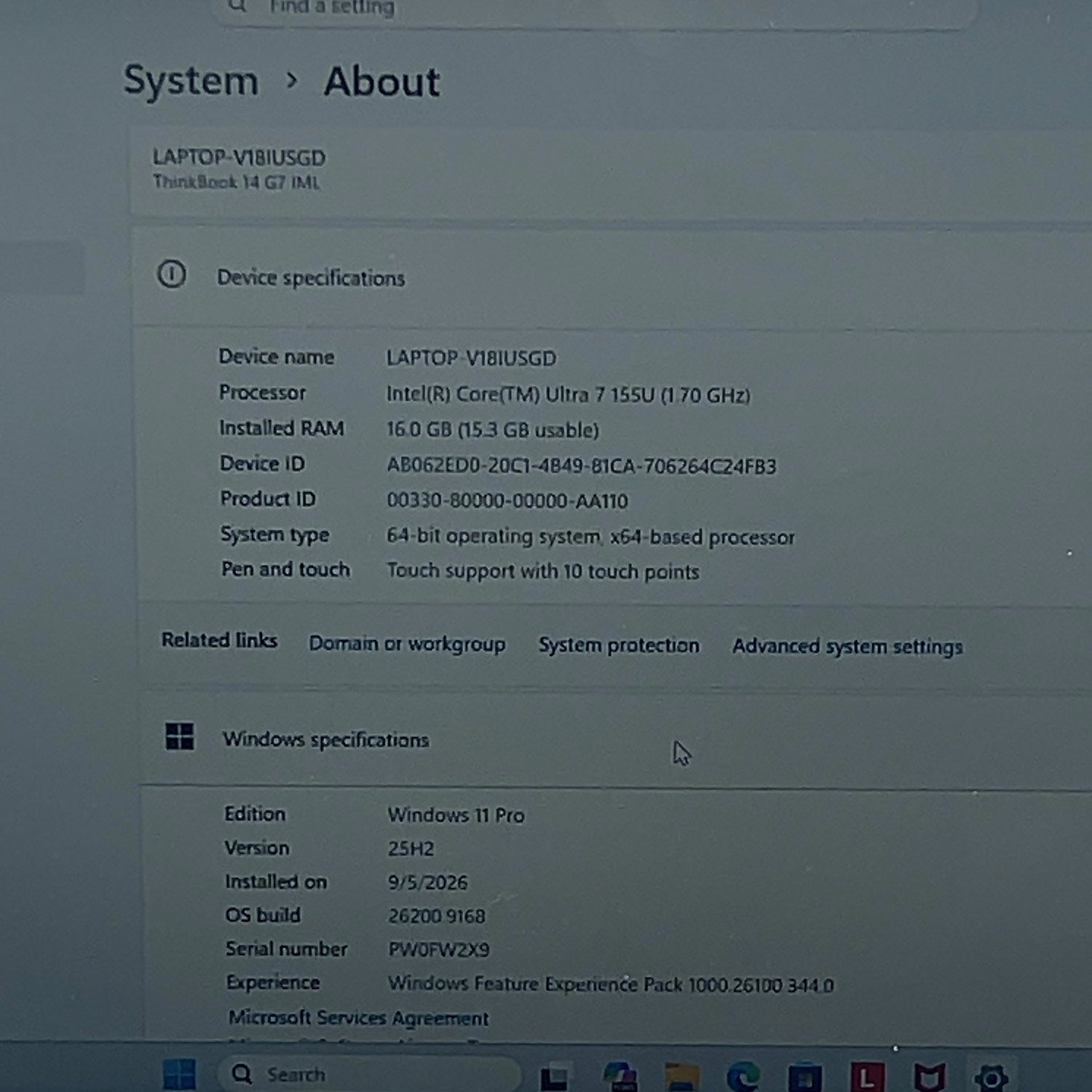Select the 25H2 version value

(411, 849)
